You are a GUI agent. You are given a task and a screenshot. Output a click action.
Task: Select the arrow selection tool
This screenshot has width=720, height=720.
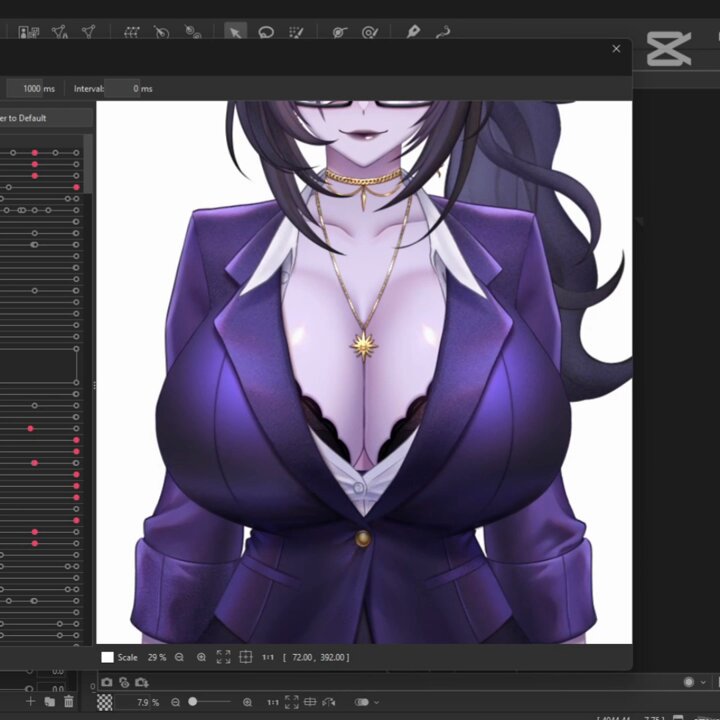pos(235,32)
